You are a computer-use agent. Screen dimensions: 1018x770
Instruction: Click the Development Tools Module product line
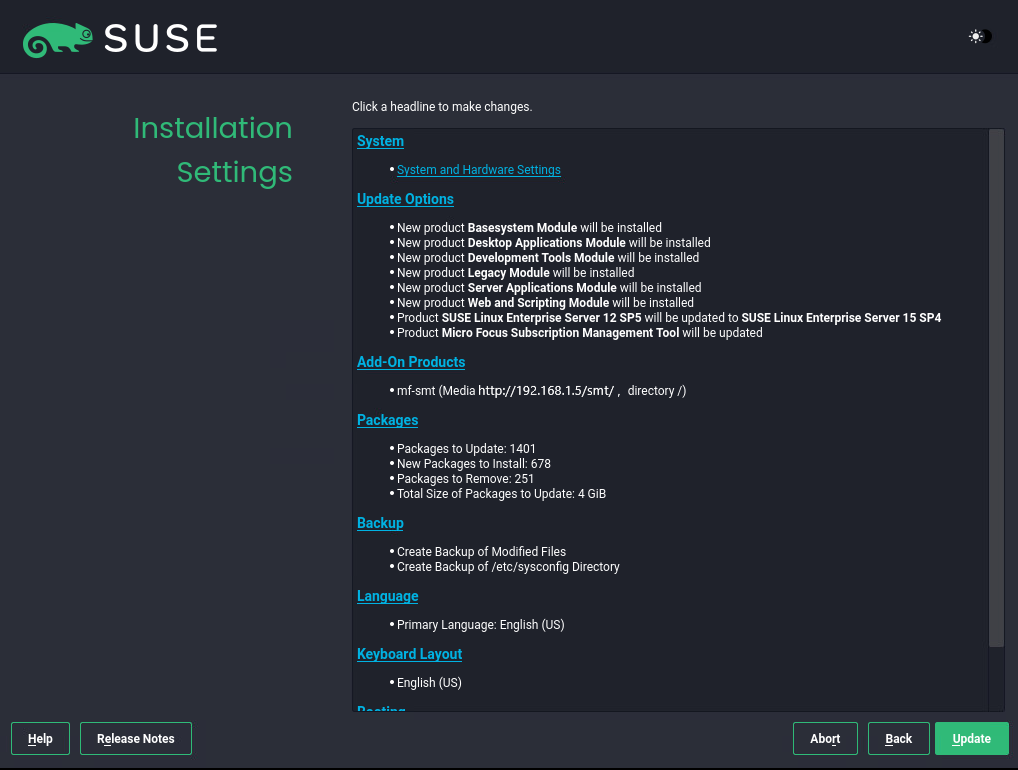pos(548,258)
